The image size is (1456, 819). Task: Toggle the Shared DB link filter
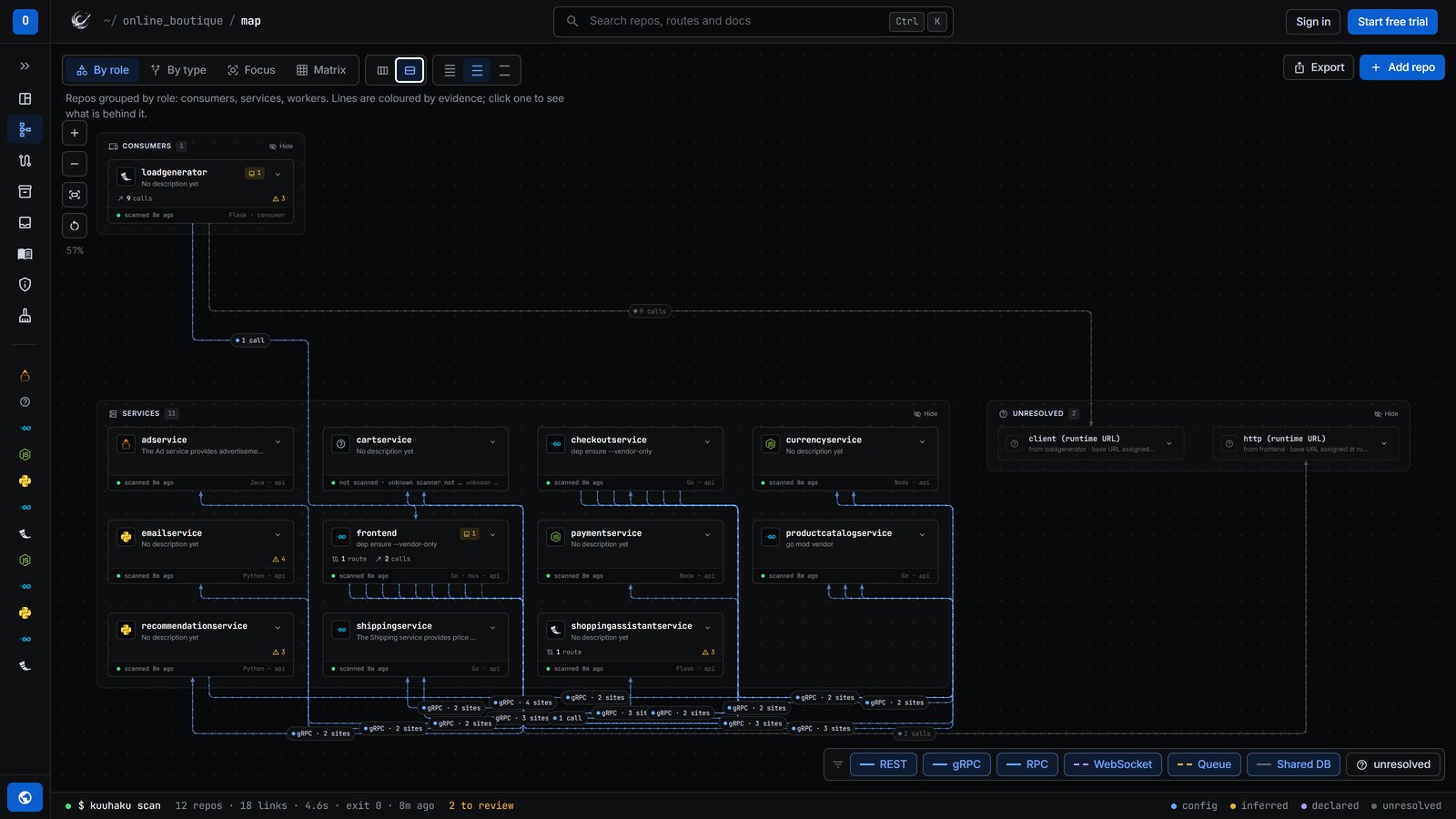[1294, 764]
